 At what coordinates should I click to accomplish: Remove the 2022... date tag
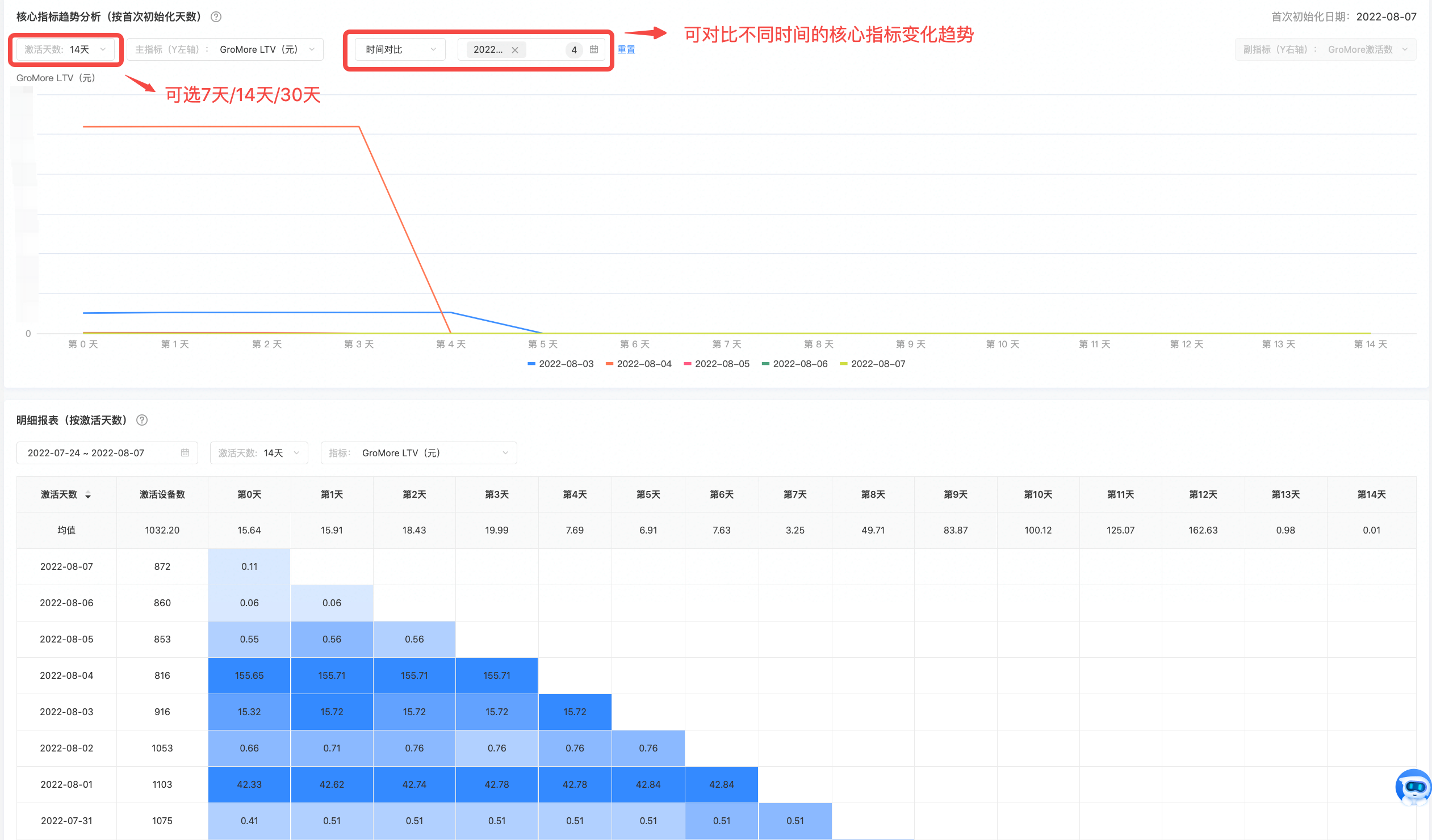(x=515, y=50)
